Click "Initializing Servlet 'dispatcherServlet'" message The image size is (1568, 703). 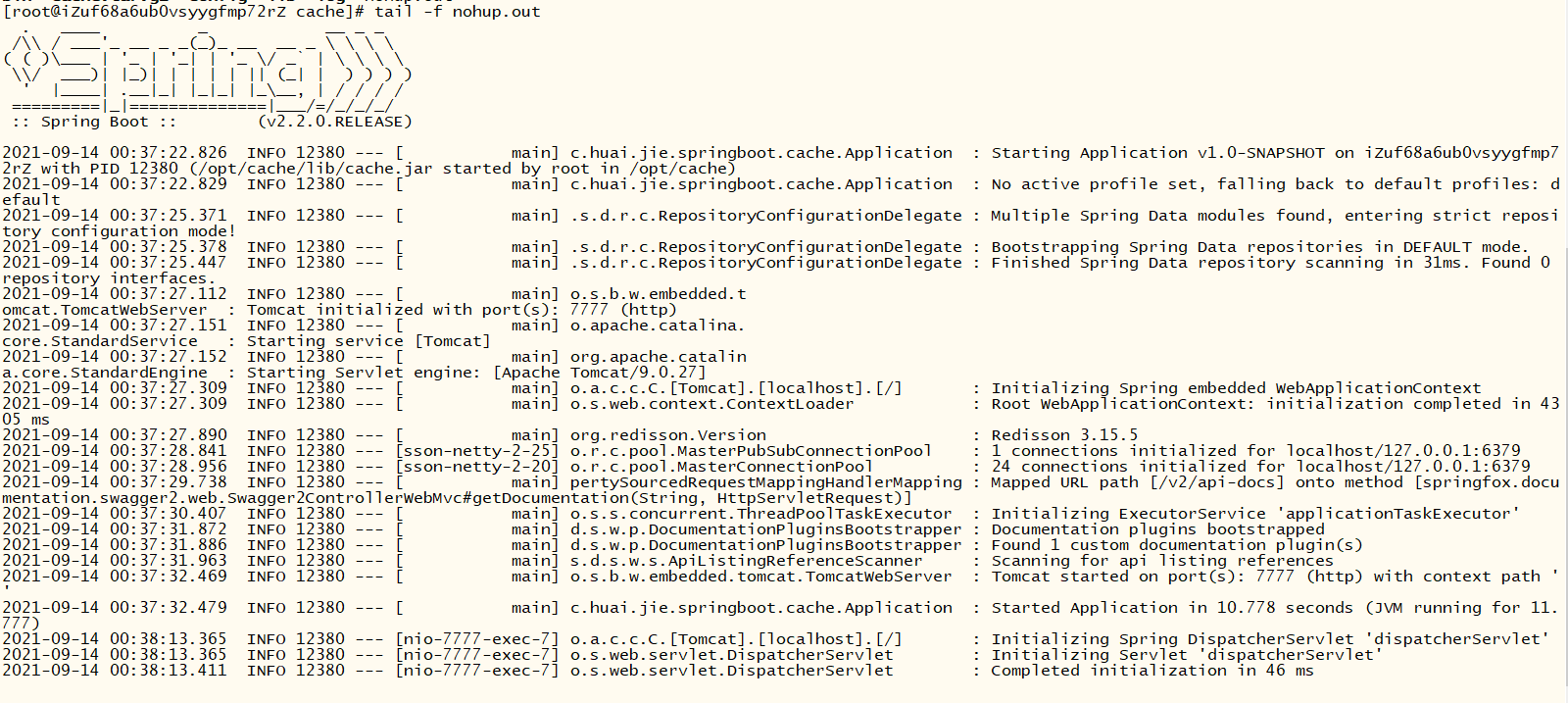1187,655
